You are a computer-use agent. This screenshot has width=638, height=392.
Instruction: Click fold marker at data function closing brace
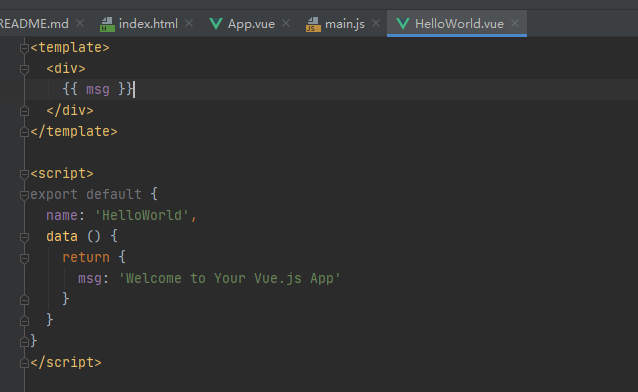24,321
